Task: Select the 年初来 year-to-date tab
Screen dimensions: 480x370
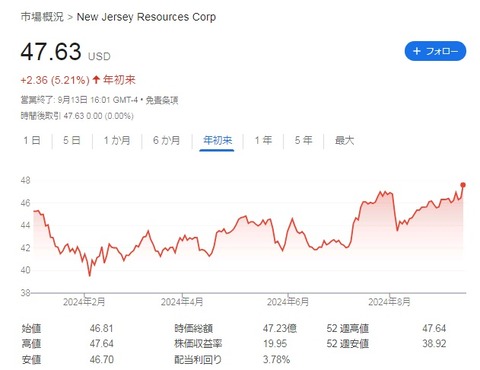Action: [x=217, y=140]
